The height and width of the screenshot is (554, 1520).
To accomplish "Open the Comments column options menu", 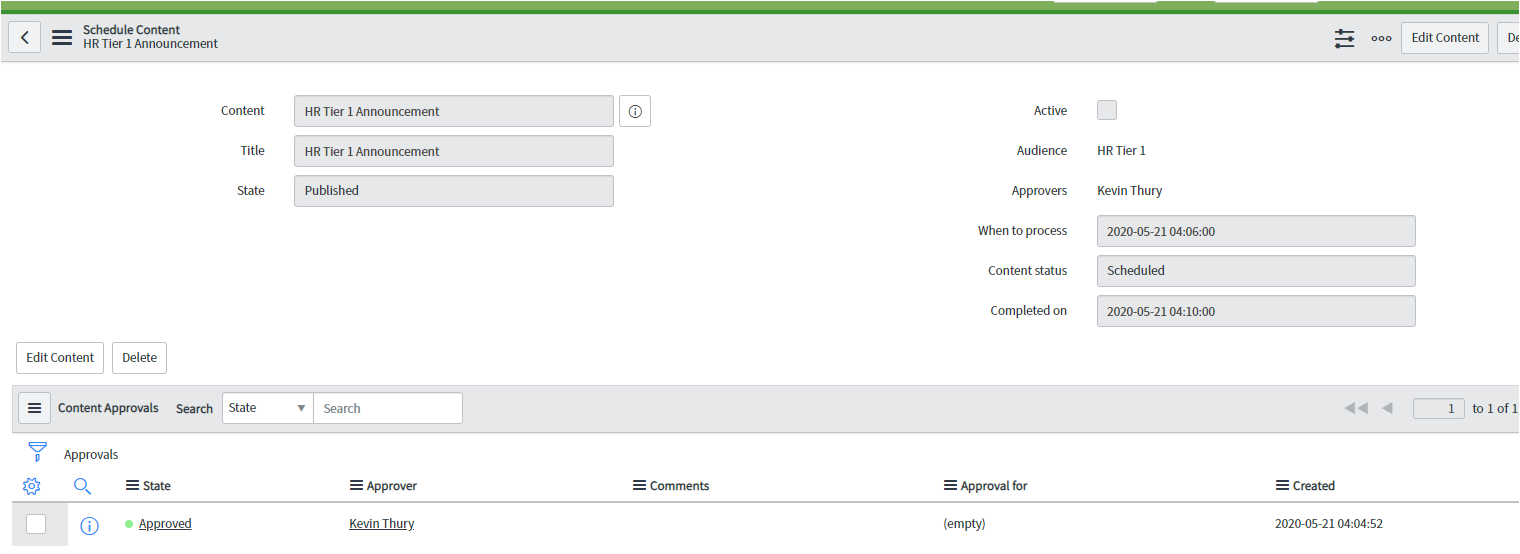I will click(x=639, y=486).
